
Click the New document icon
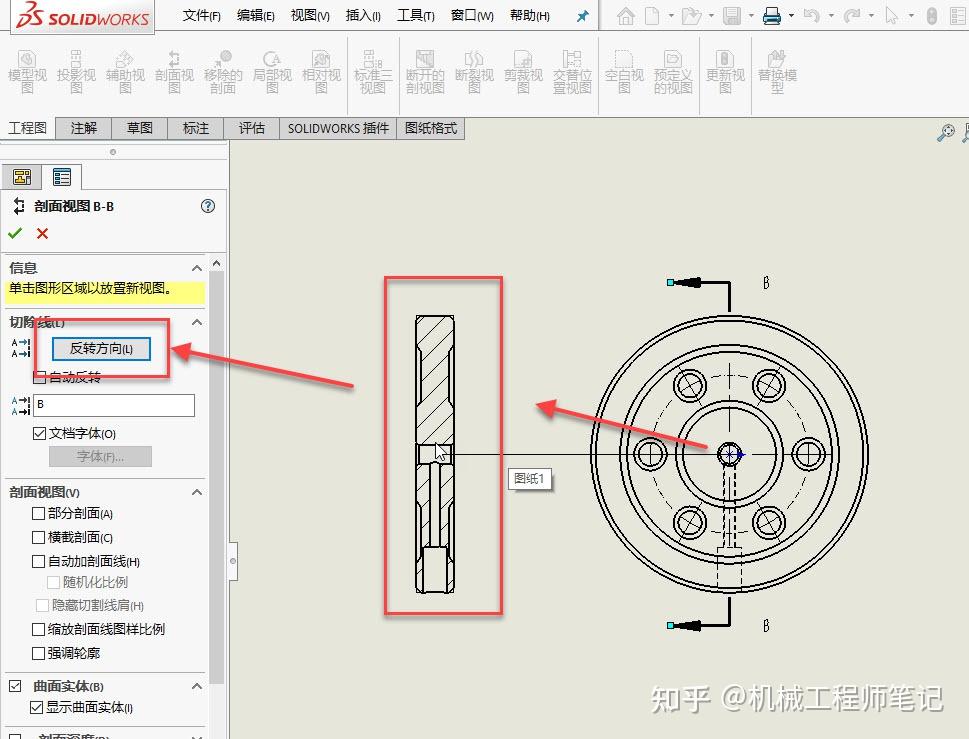coord(652,15)
